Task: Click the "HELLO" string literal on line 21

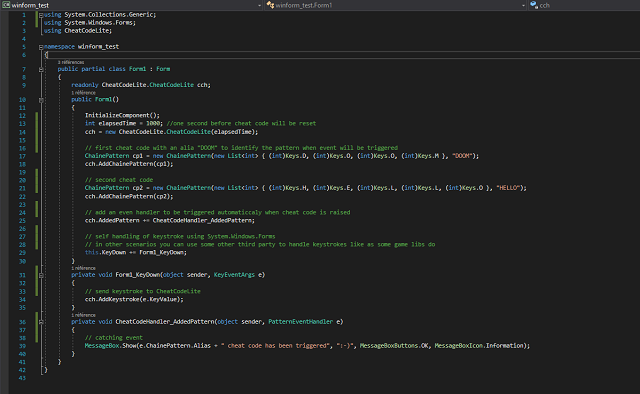Action: pyautogui.click(x=508, y=188)
